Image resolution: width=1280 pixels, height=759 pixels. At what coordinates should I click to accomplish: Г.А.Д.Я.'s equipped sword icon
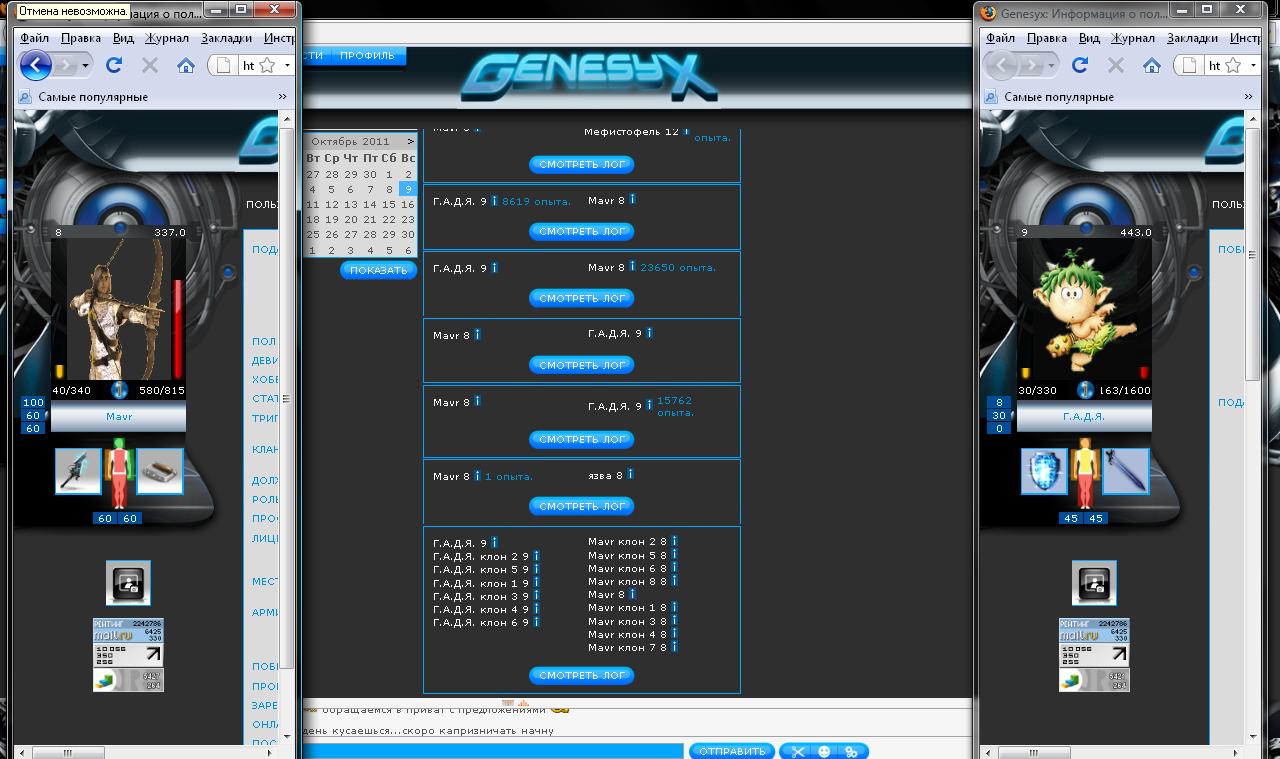[1126, 471]
